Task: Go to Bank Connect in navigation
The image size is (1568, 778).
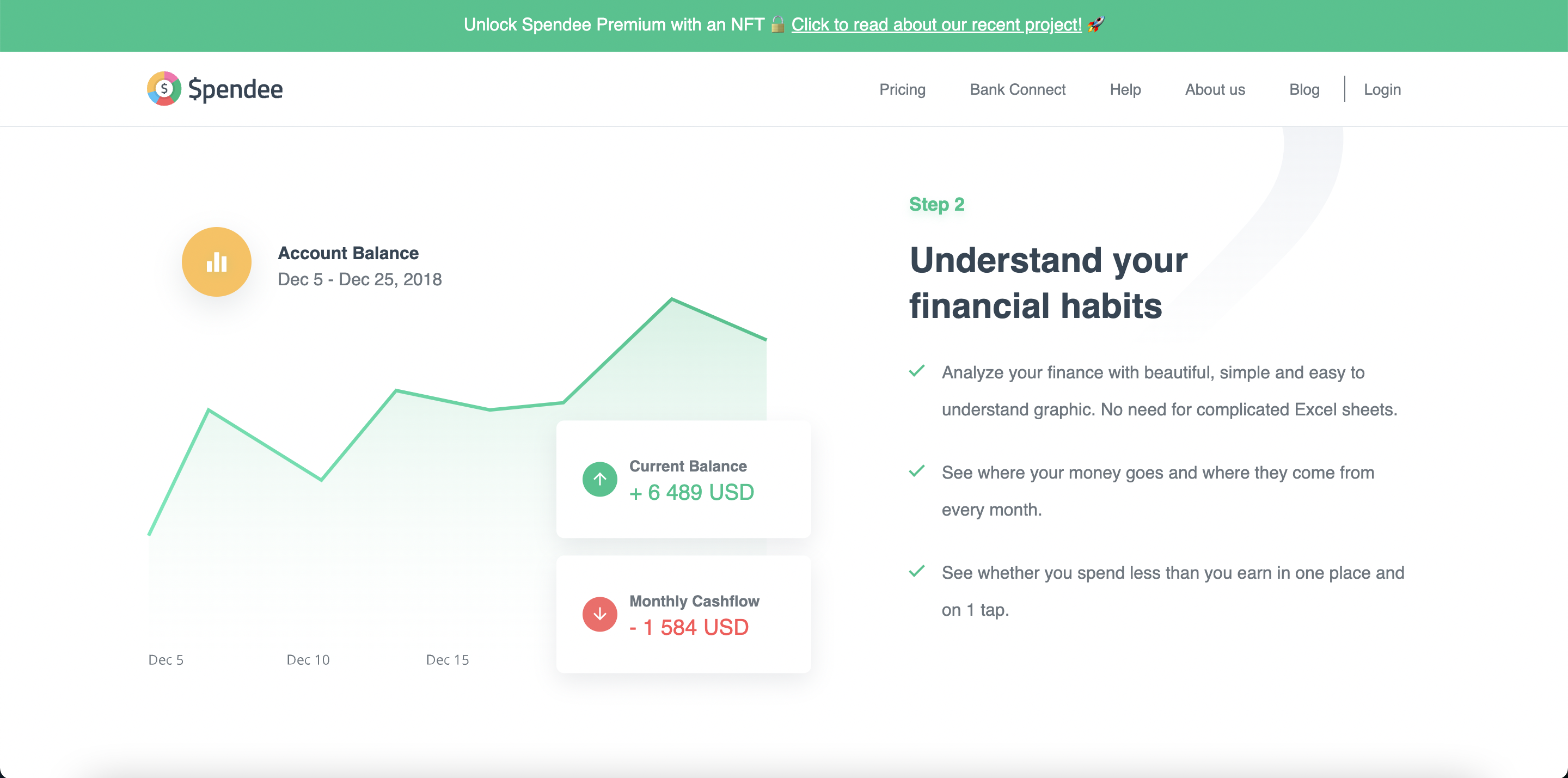Action: pos(1017,89)
